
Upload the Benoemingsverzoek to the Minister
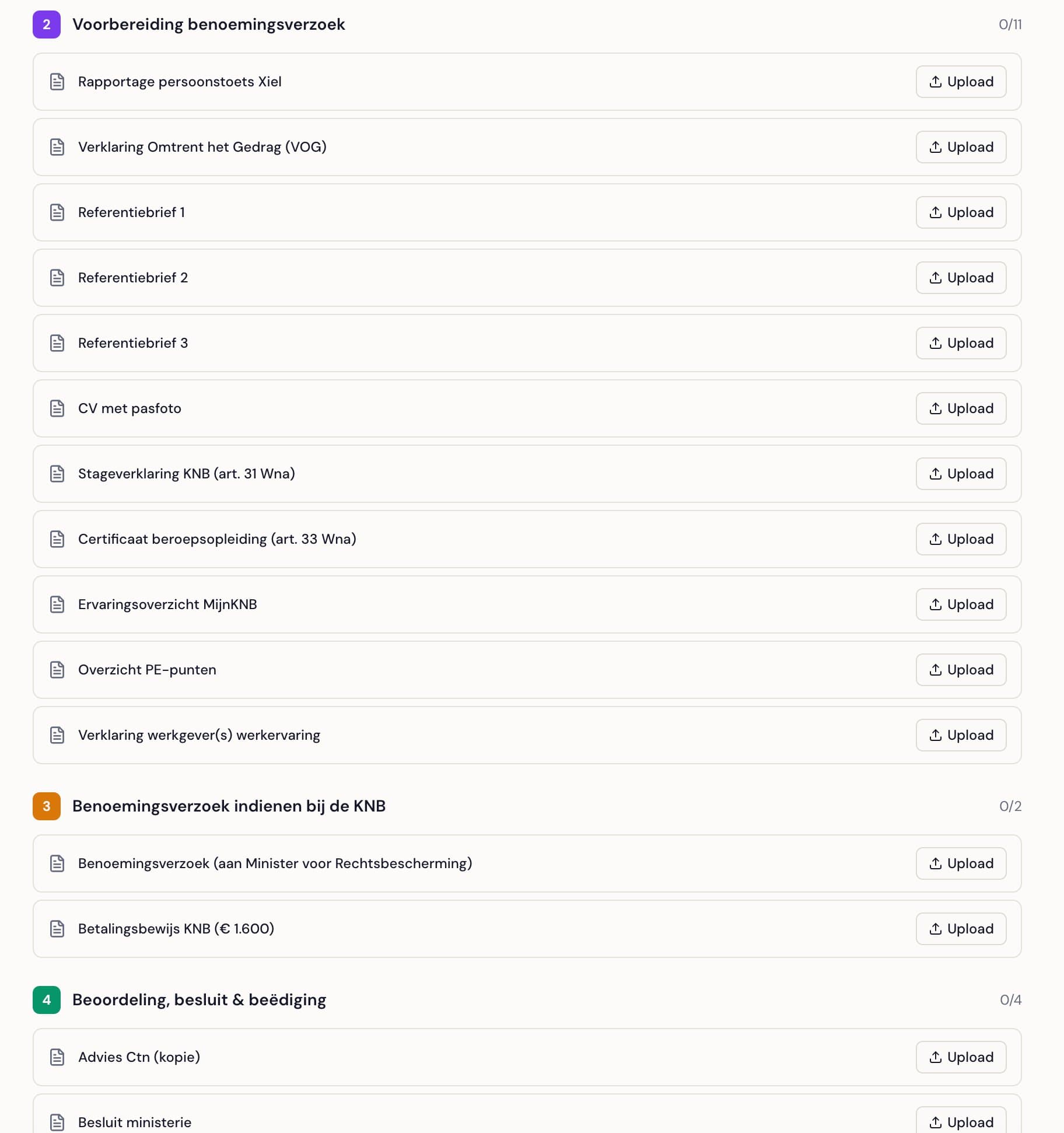[961, 863]
